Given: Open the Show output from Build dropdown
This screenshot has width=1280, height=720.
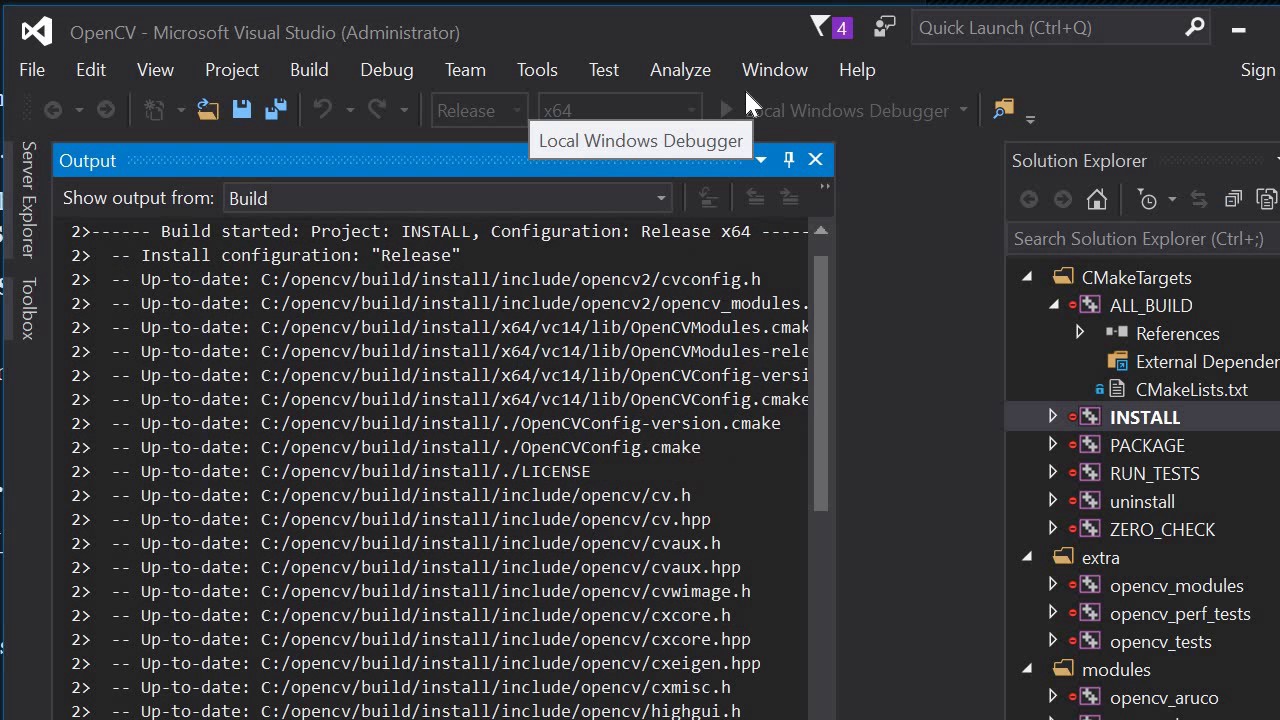Looking at the screenshot, I should pos(448,198).
